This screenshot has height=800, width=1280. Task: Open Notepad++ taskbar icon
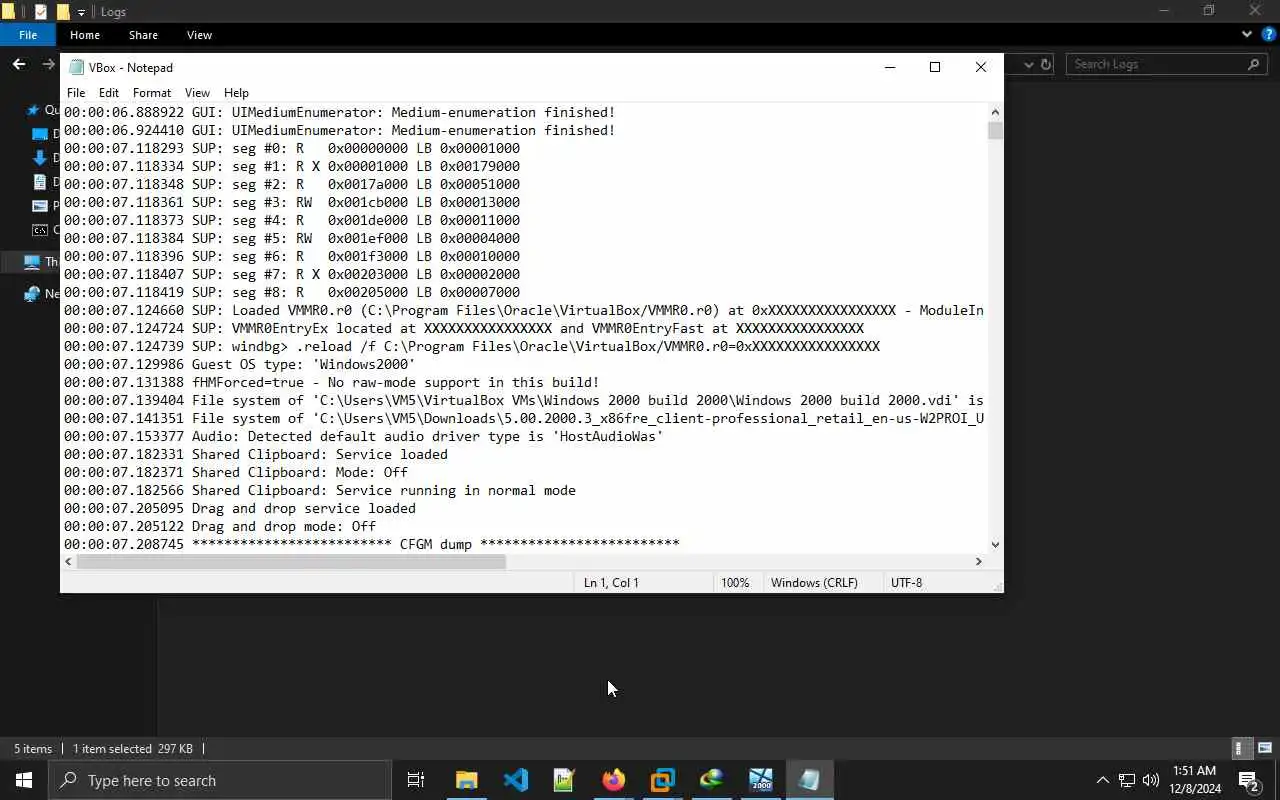click(565, 780)
